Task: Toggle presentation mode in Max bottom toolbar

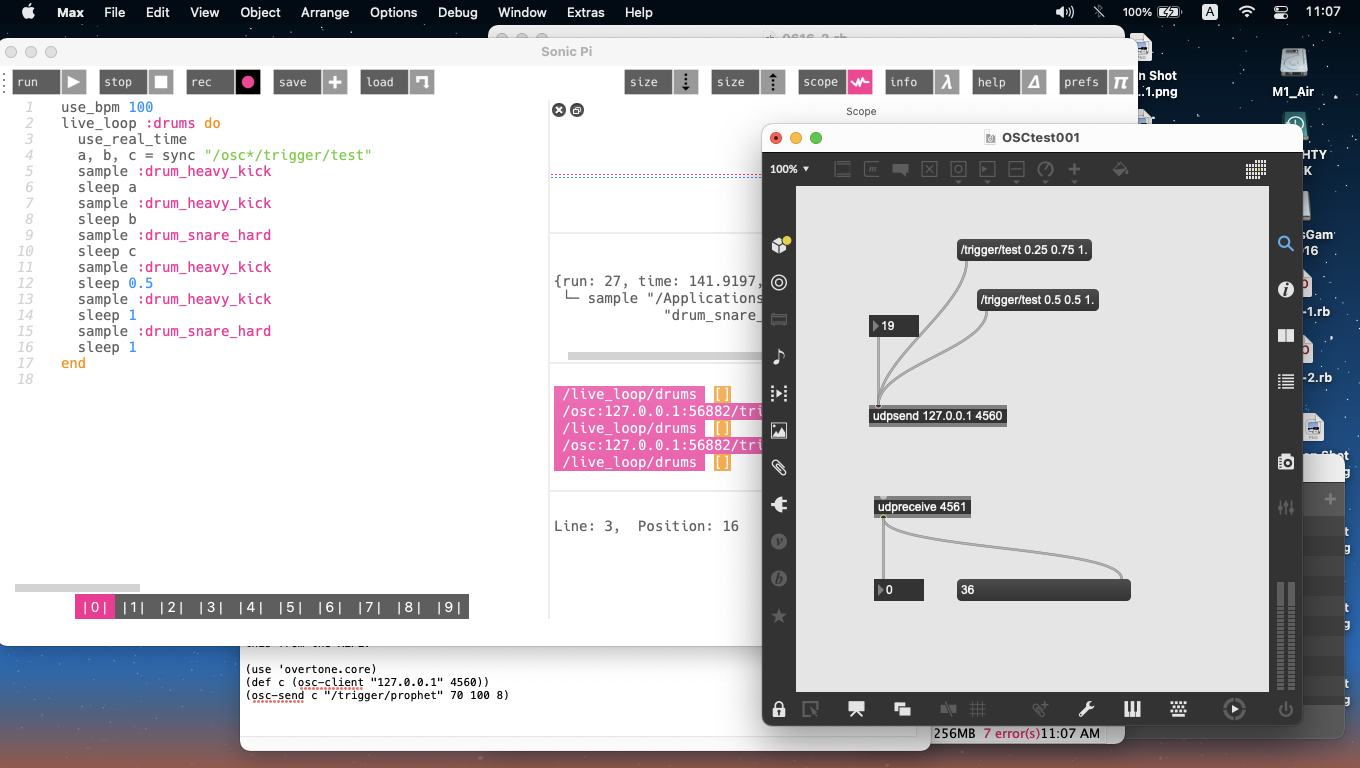Action: click(x=856, y=709)
